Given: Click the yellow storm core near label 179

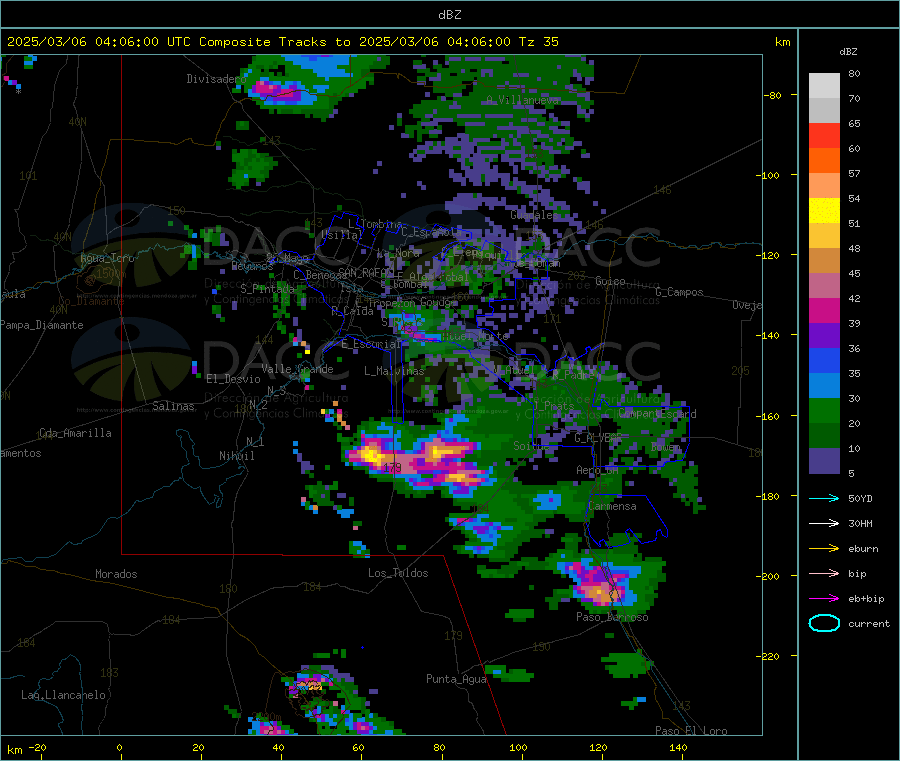Looking at the screenshot, I should [372, 456].
